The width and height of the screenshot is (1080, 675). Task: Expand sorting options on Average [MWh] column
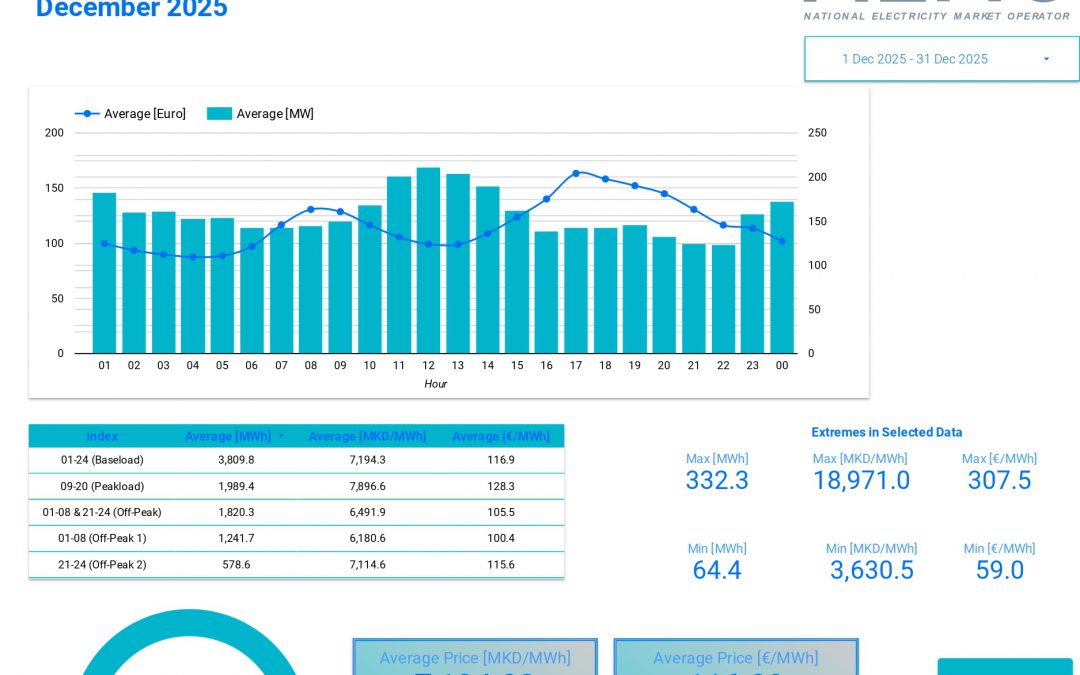(x=280, y=436)
